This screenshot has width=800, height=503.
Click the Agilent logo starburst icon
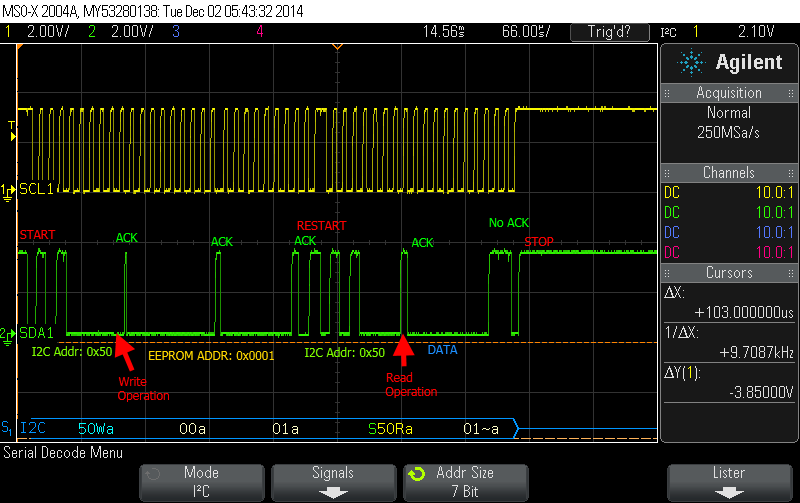[x=691, y=63]
